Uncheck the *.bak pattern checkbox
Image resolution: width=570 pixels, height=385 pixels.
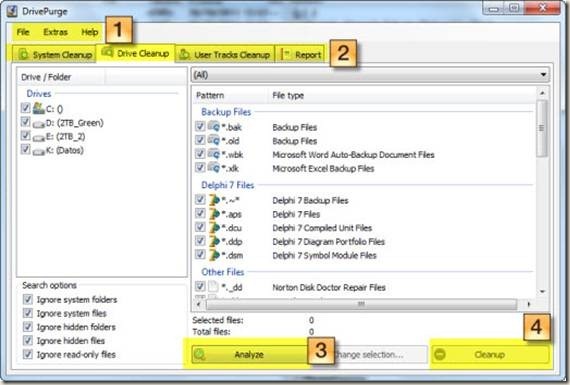pos(200,126)
